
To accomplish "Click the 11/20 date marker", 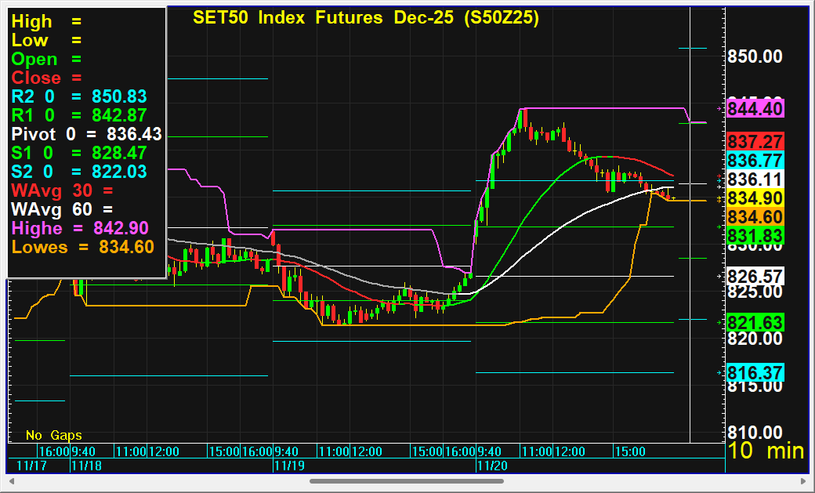I will click(x=491, y=466).
